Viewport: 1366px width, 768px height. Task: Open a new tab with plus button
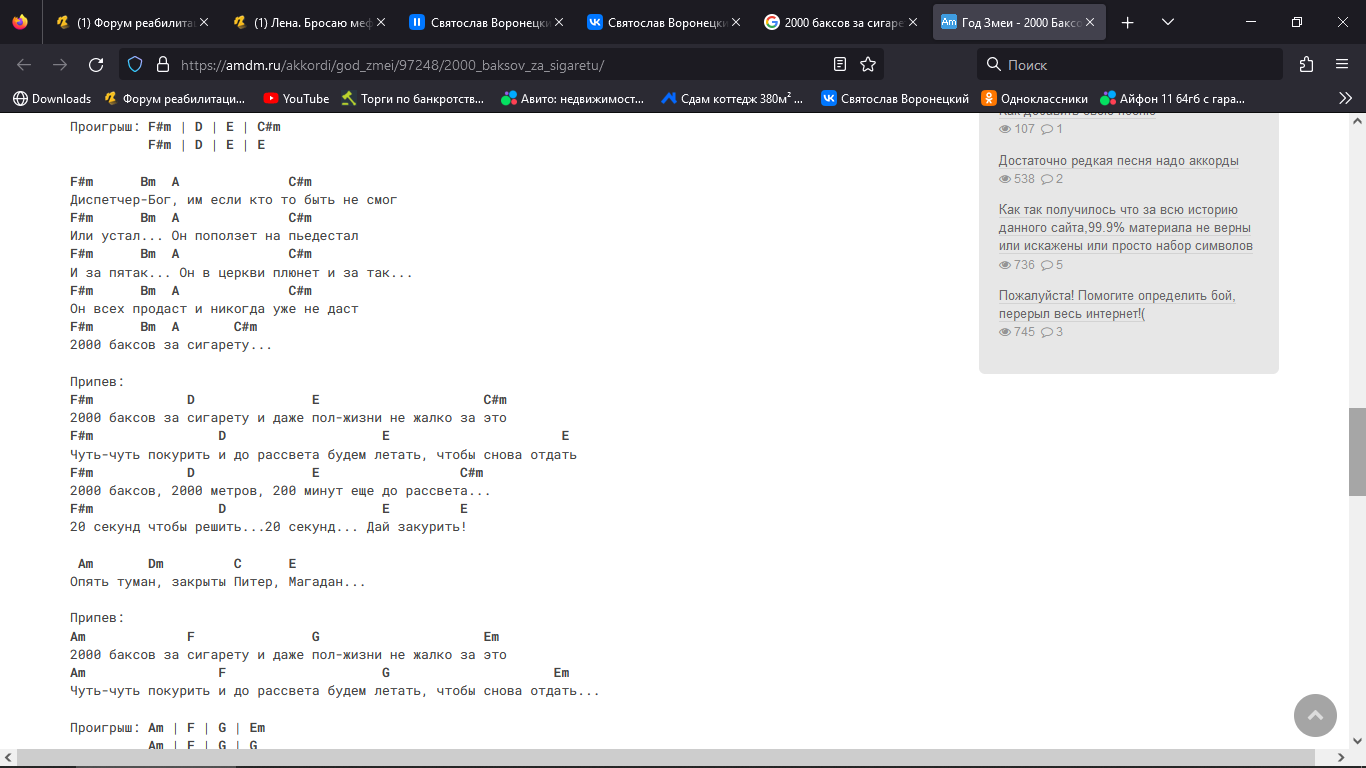pos(1128,22)
